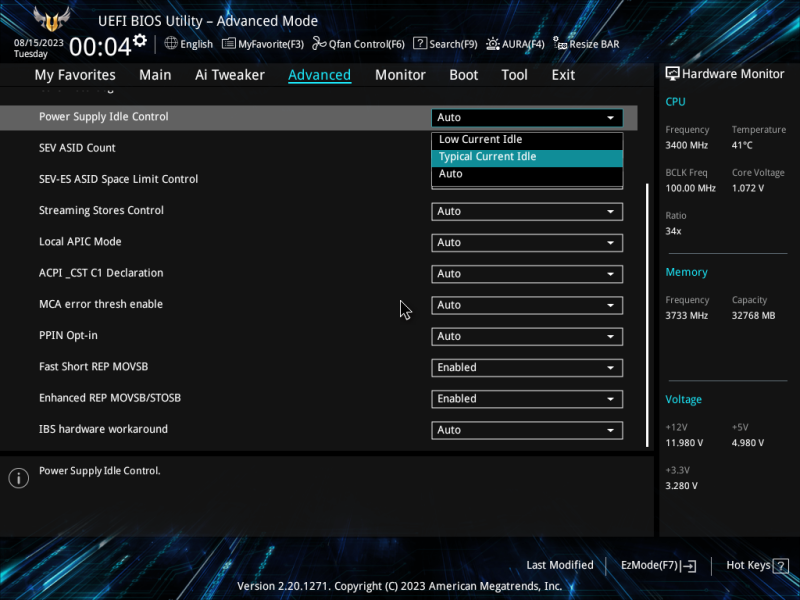Viewport: 800px width, 600px height.
Task: Click the info icon above the description text
Action: pyautogui.click(x=18, y=477)
